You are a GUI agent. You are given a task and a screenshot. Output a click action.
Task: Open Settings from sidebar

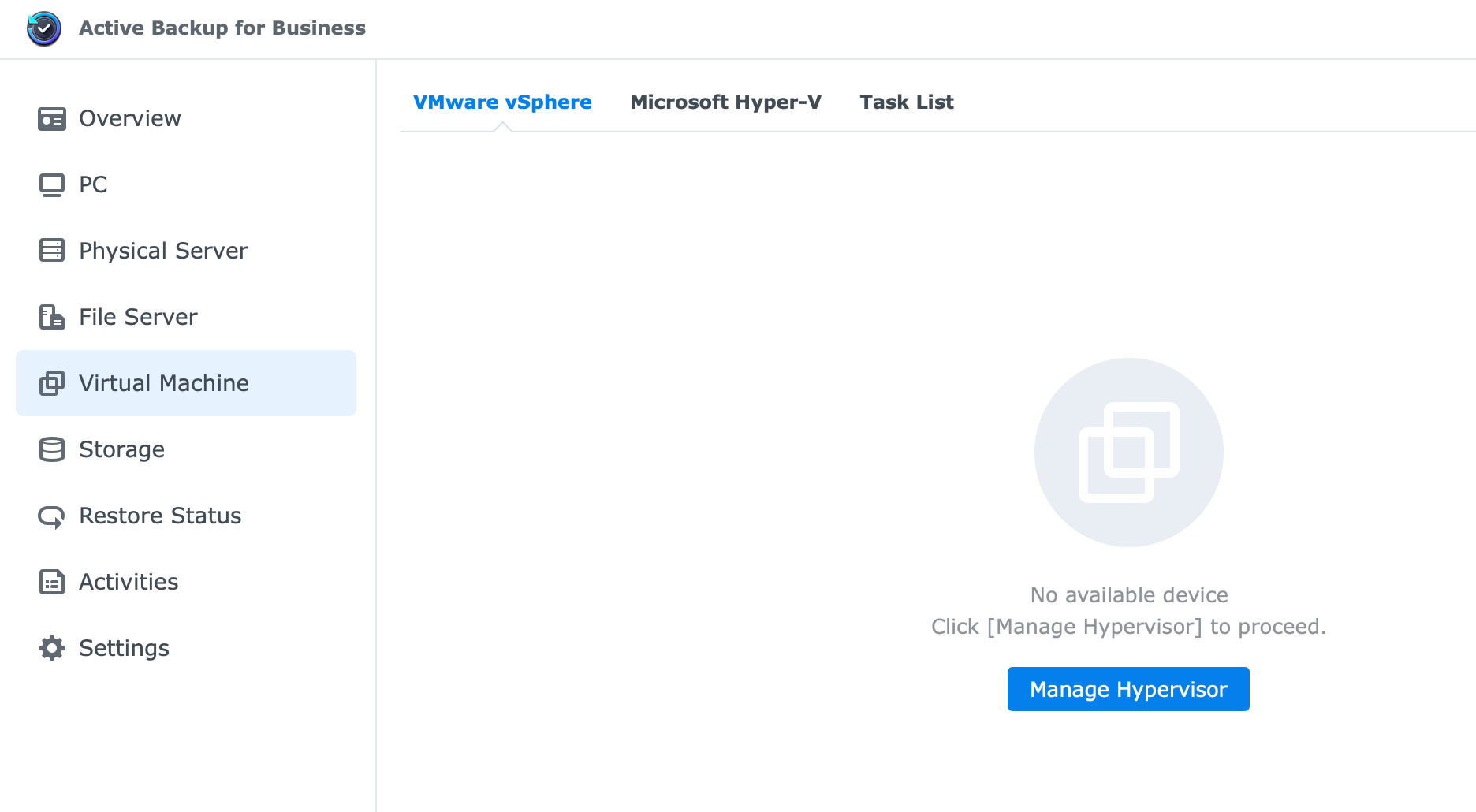point(186,648)
